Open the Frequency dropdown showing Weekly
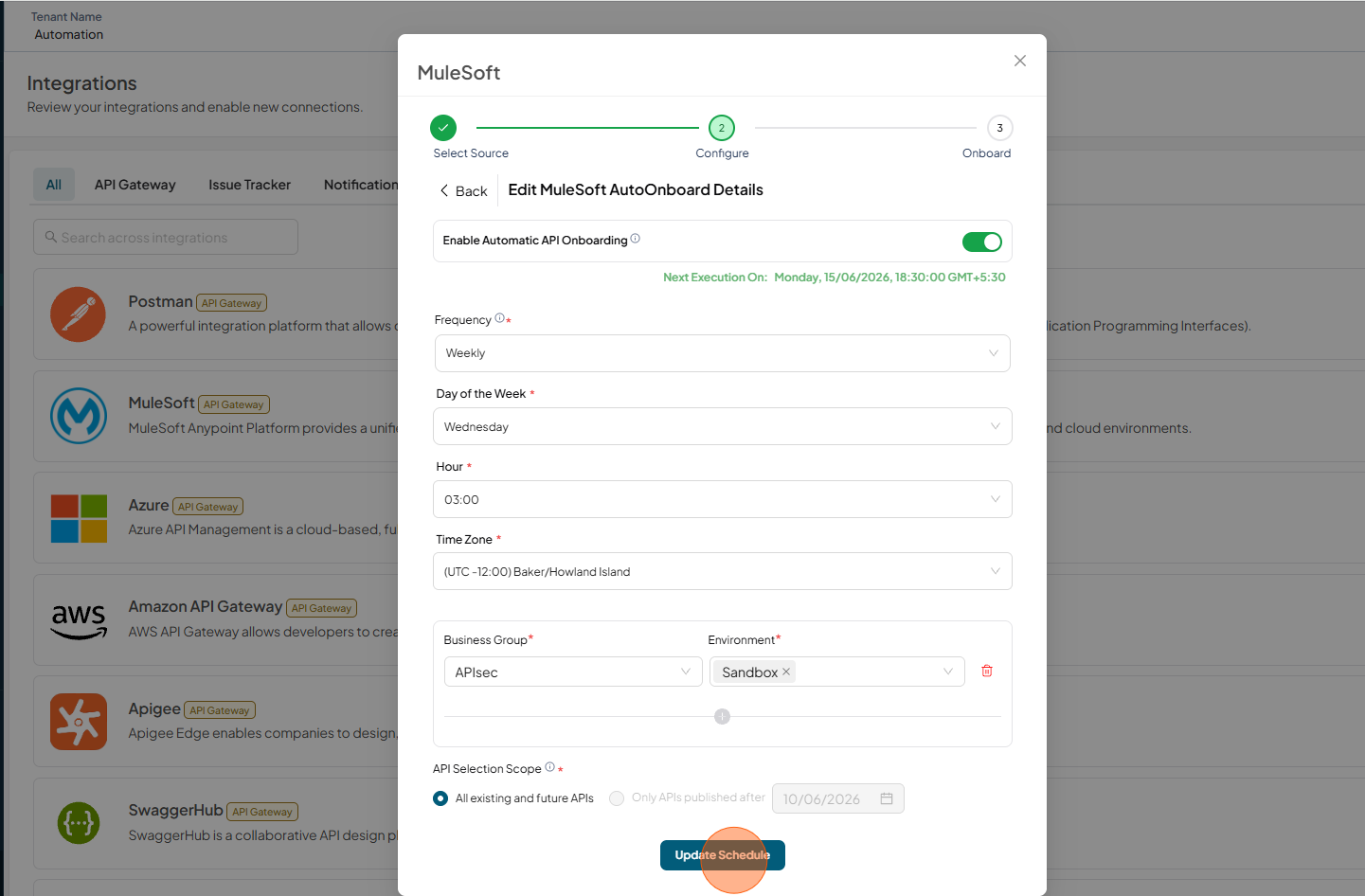This screenshot has height=896, width=1365. tap(723, 353)
